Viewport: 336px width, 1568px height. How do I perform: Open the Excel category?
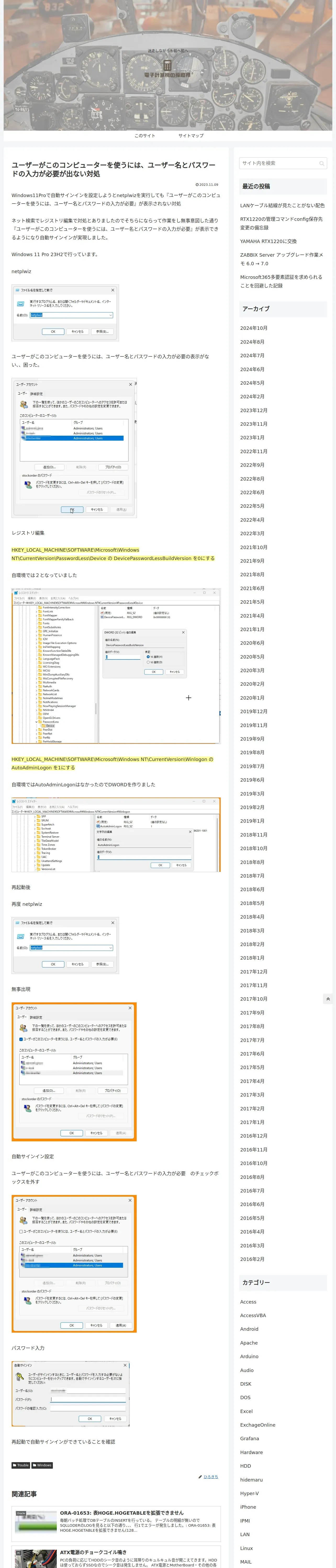[x=246, y=1411]
